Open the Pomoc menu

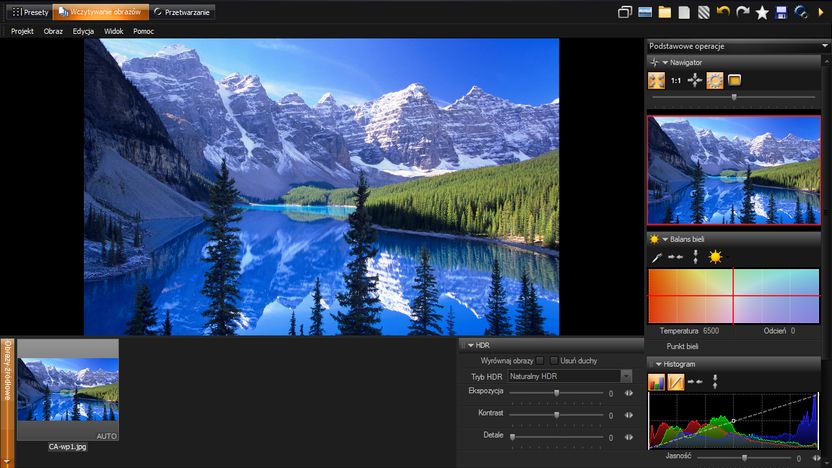click(x=143, y=31)
